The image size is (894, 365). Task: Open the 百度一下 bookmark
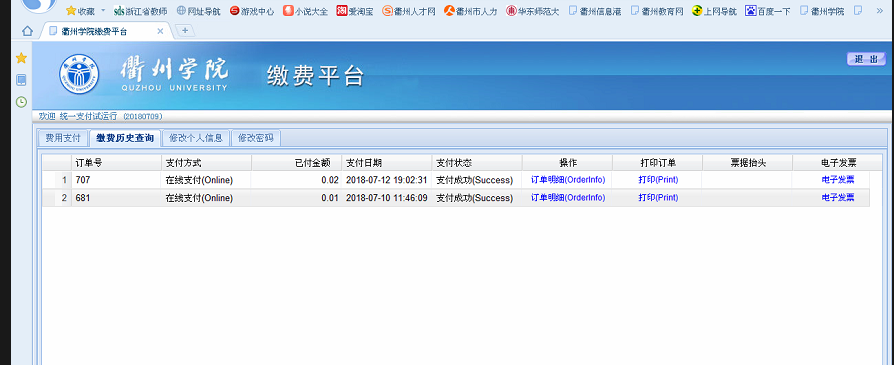point(768,11)
